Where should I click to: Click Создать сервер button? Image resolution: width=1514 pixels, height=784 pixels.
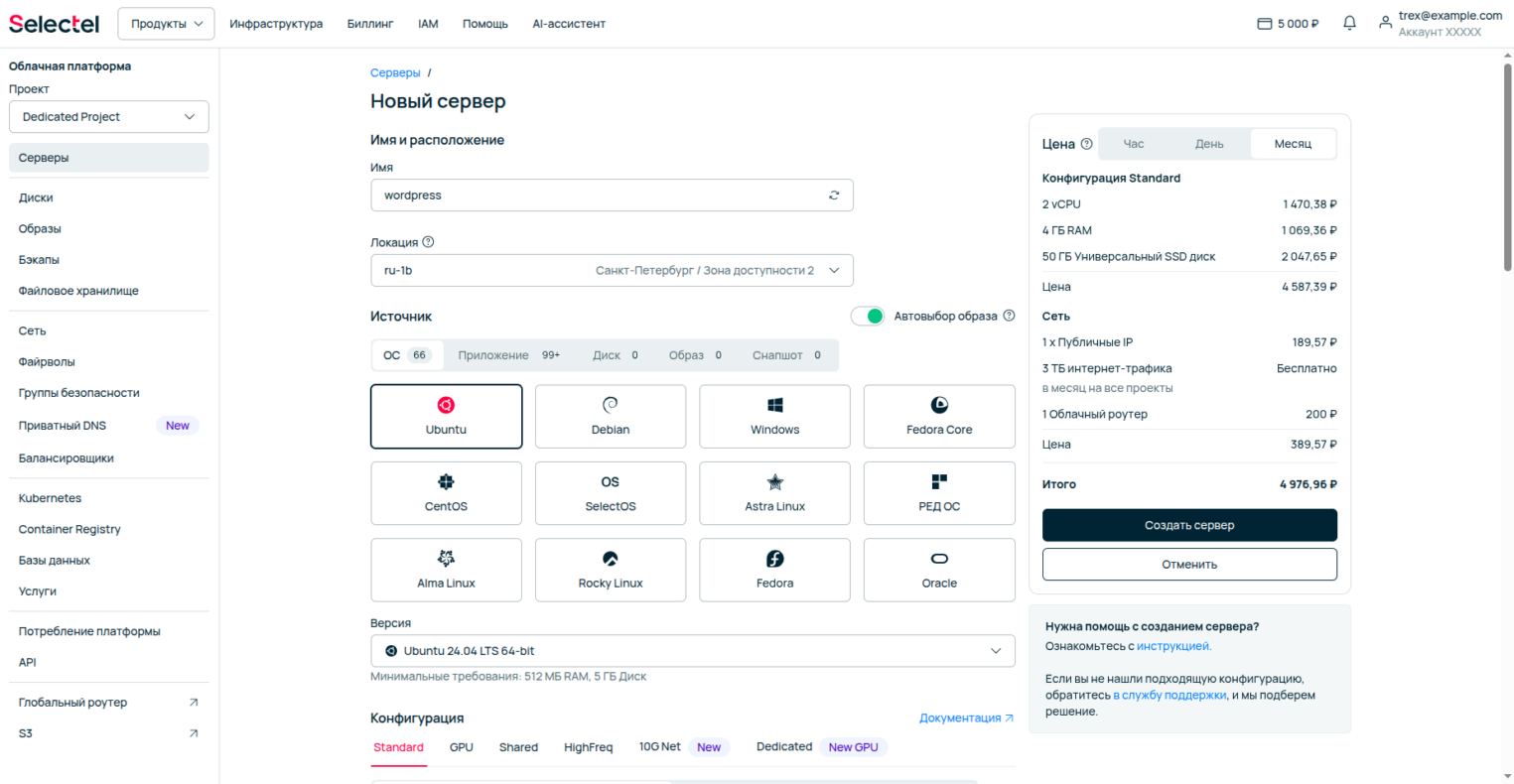(1189, 525)
